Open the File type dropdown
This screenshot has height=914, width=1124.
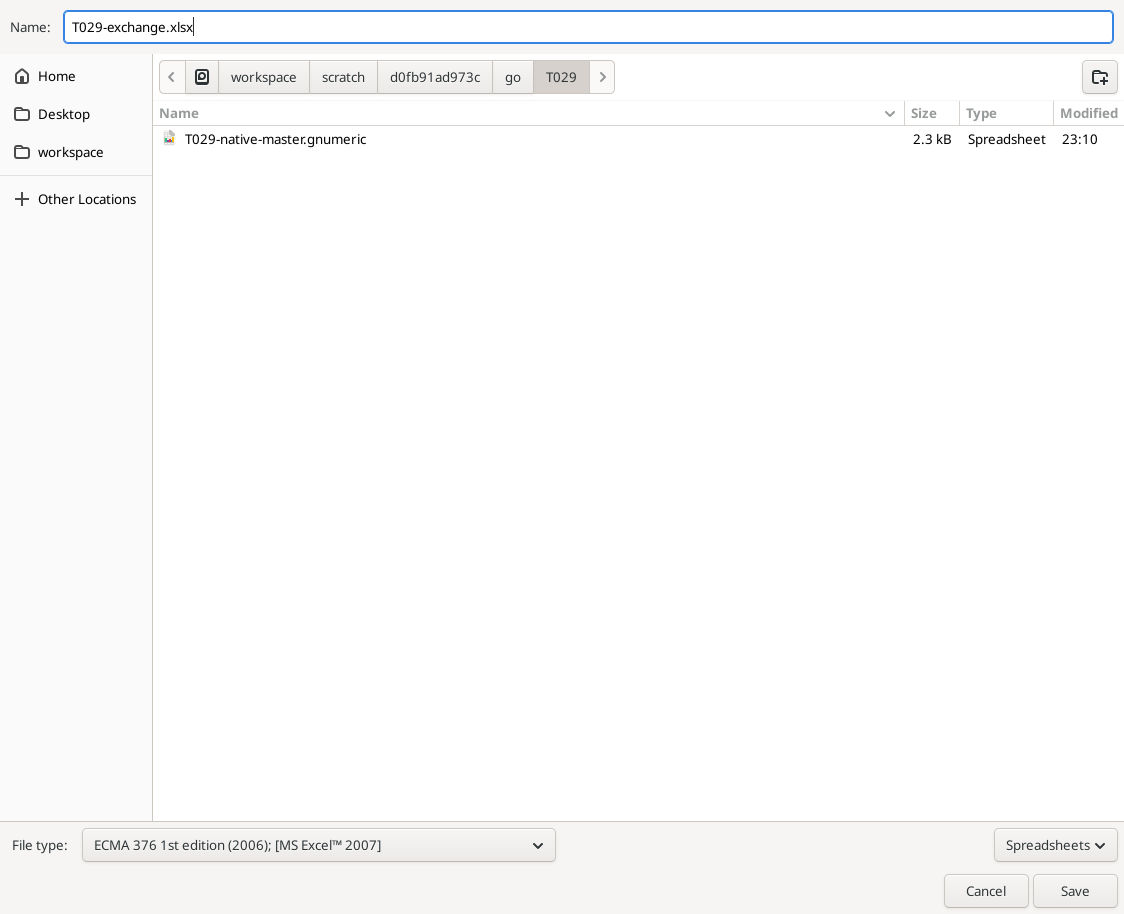click(x=318, y=845)
